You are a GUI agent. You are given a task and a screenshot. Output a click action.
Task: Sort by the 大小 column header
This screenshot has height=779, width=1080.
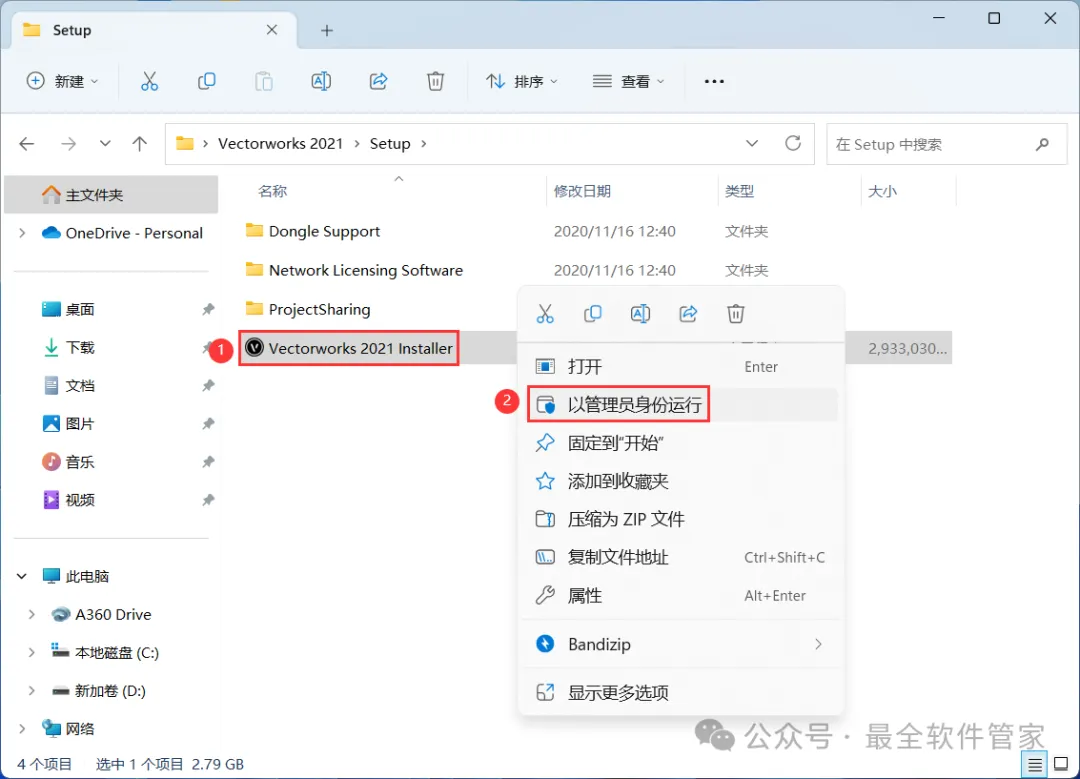click(882, 191)
